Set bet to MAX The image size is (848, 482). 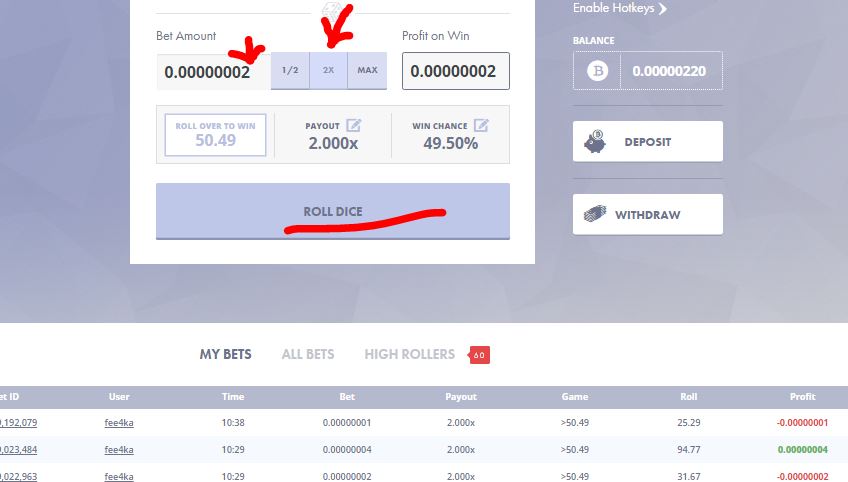click(367, 71)
